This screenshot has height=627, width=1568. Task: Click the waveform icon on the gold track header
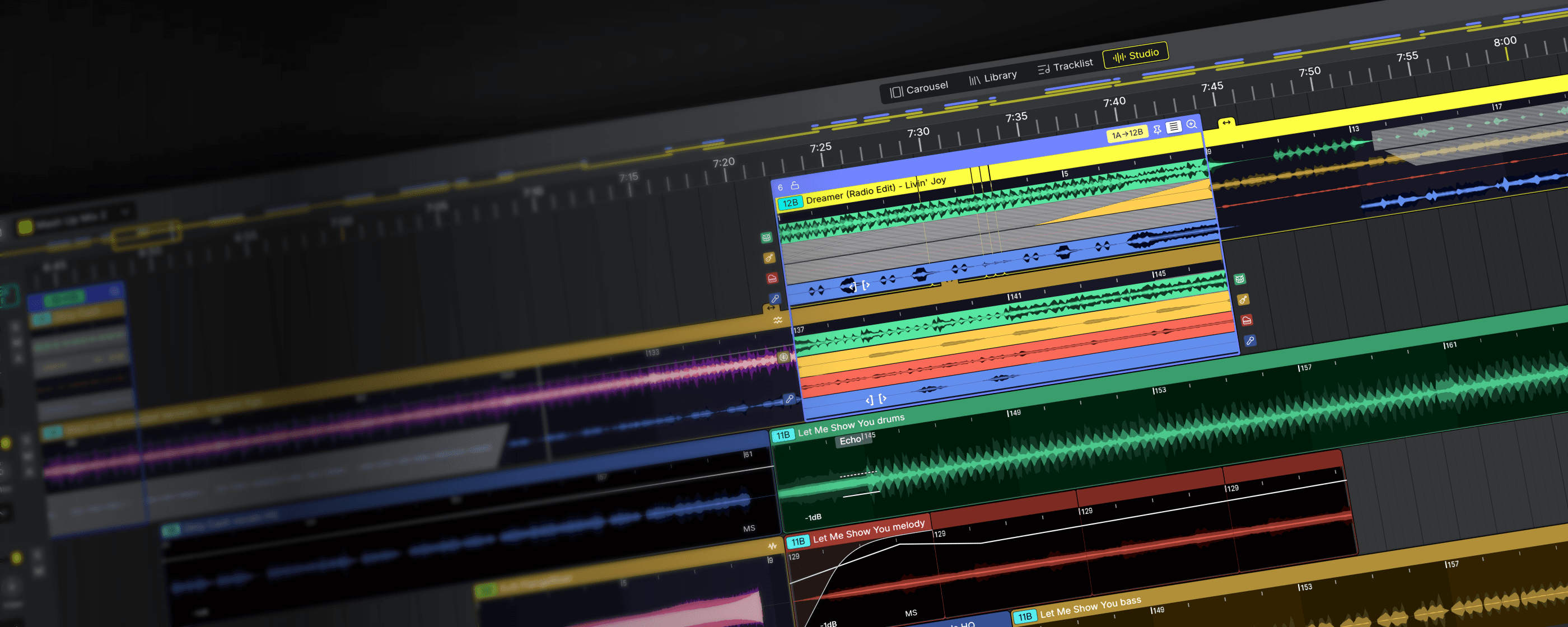click(x=772, y=546)
